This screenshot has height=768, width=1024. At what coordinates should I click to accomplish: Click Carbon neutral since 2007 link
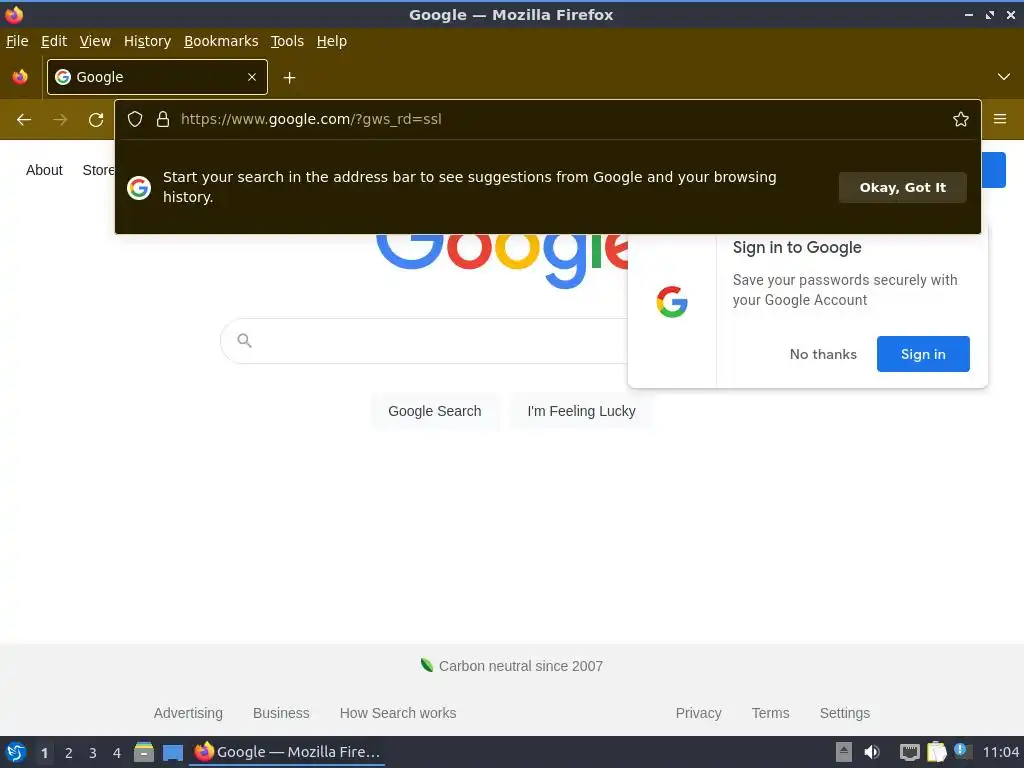(520, 666)
